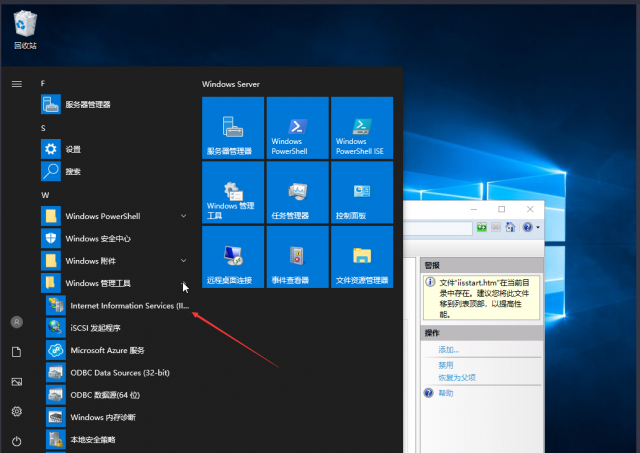Click the home icon in IIS window toolbar
The height and width of the screenshot is (453, 640).
pos(510,227)
